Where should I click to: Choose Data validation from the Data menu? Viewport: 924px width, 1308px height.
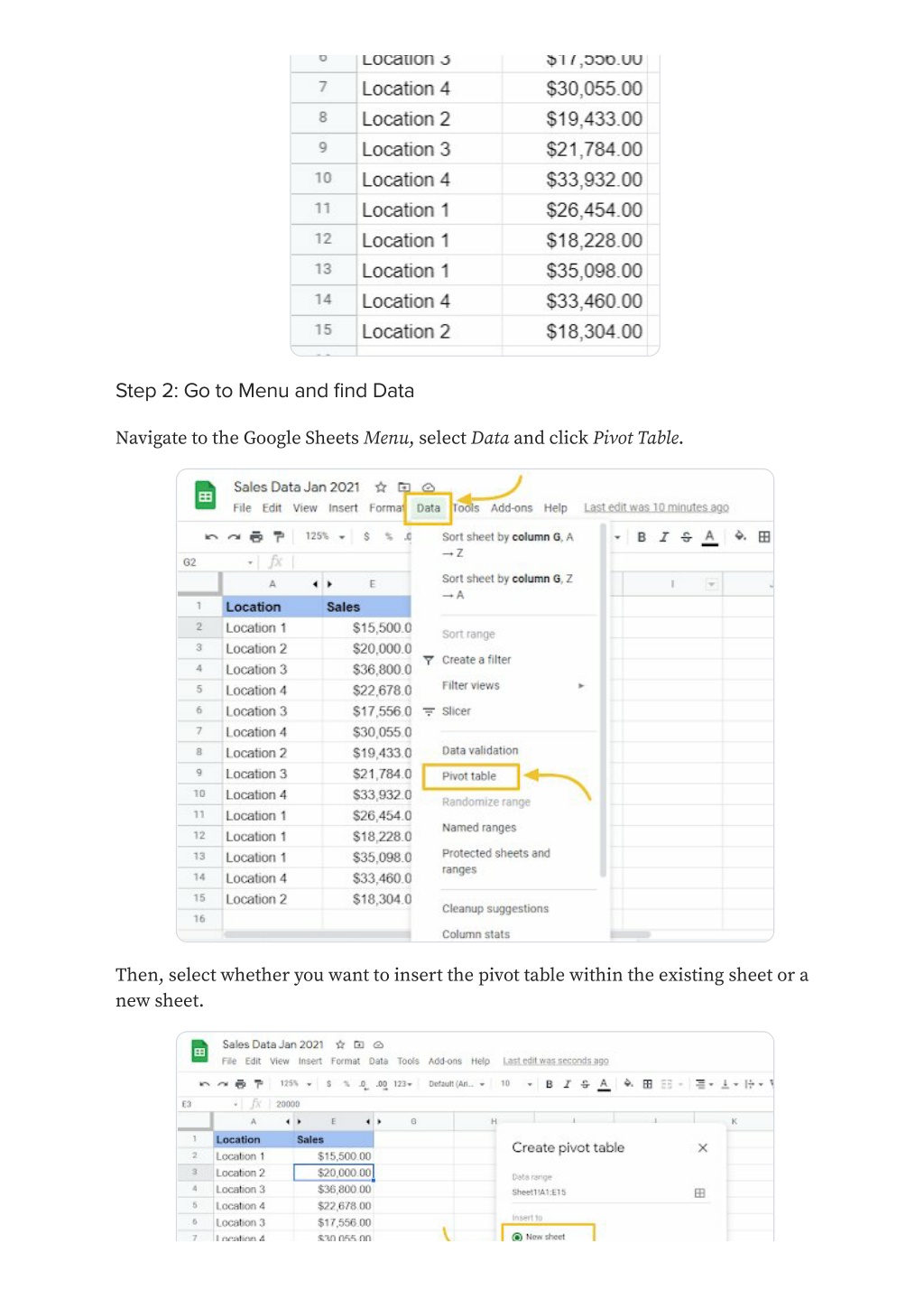(x=480, y=751)
